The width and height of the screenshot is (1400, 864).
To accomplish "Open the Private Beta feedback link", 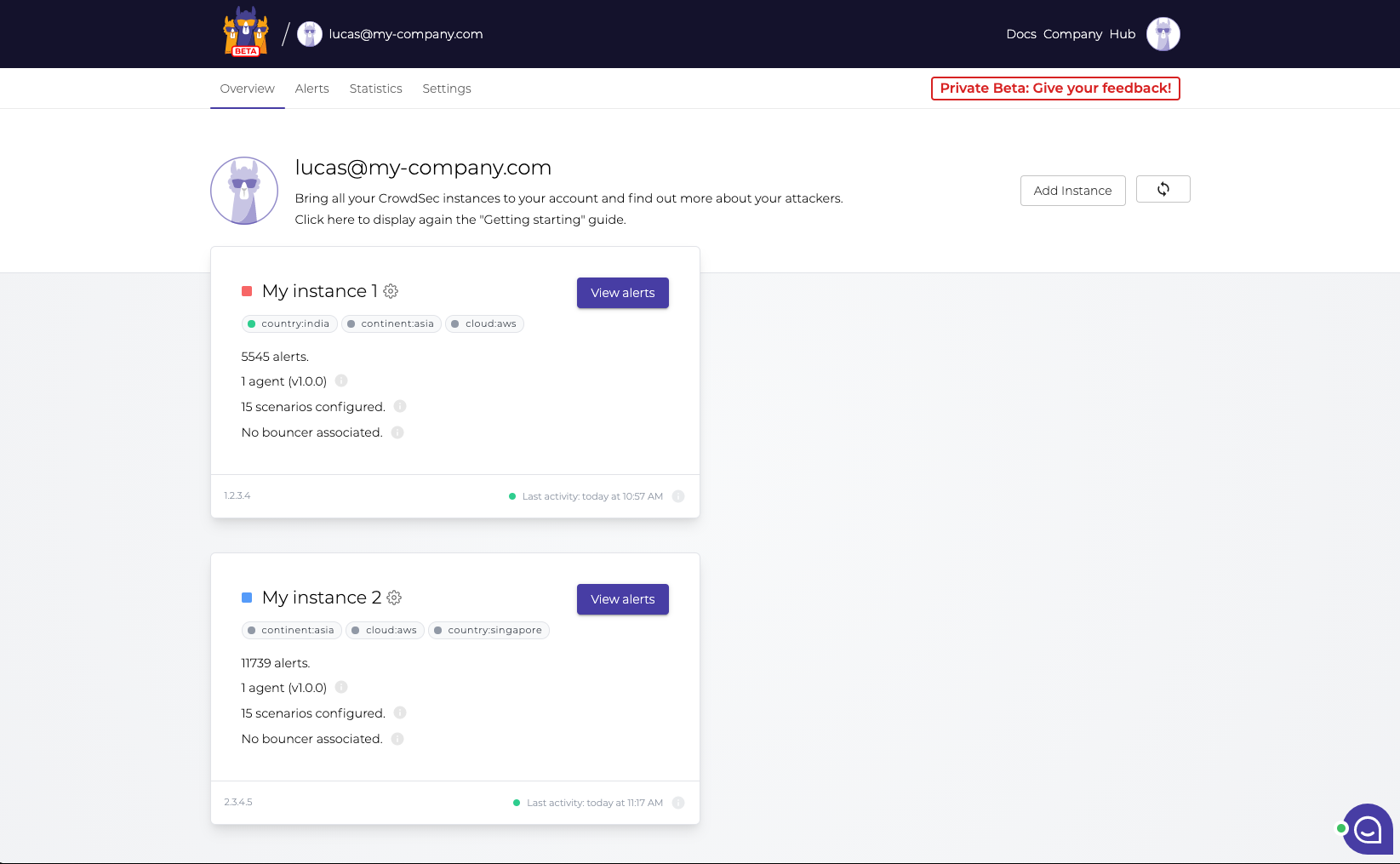I will click(x=1055, y=88).
